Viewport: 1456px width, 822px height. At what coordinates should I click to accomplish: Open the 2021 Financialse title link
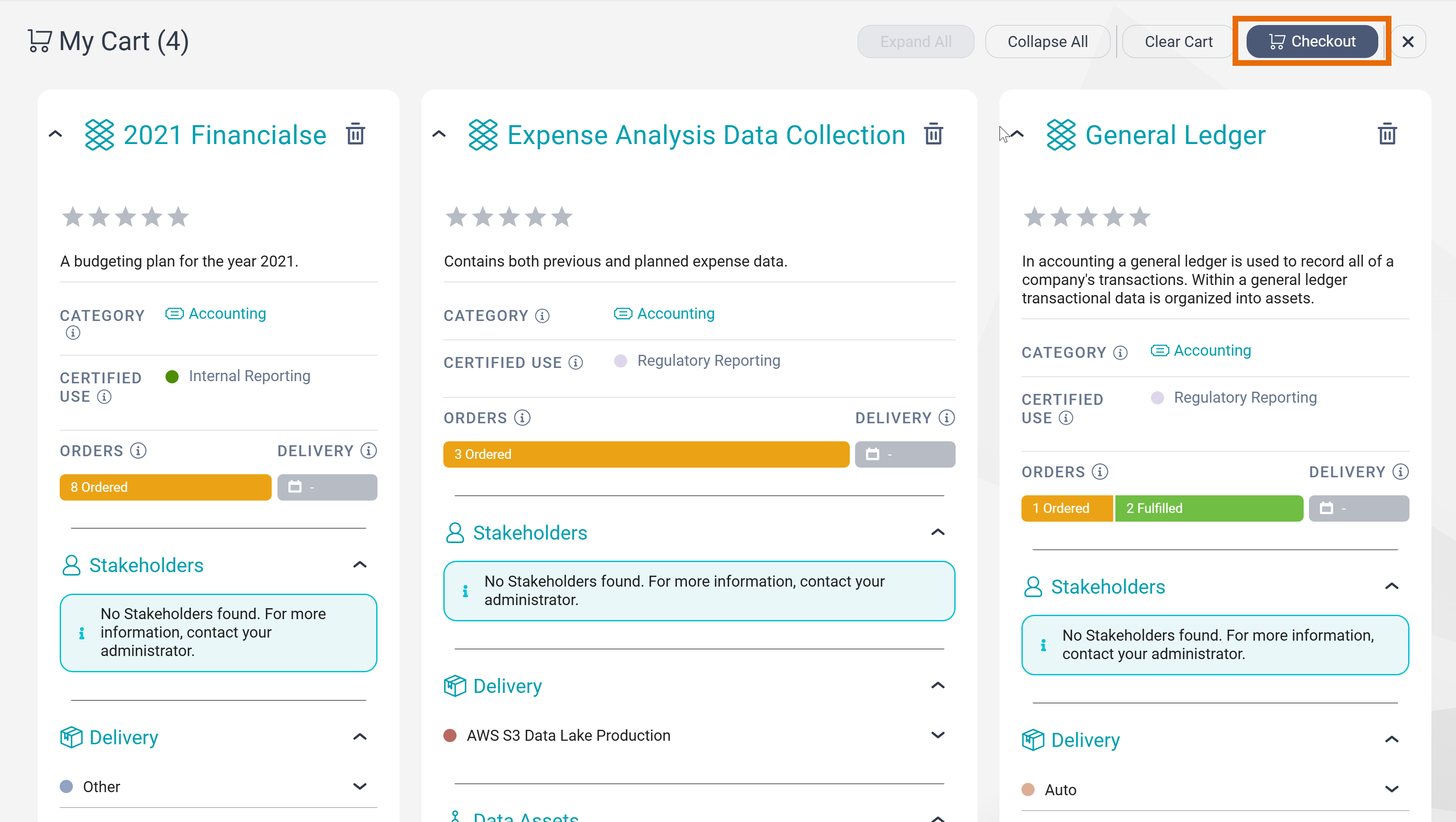(x=225, y=135)
